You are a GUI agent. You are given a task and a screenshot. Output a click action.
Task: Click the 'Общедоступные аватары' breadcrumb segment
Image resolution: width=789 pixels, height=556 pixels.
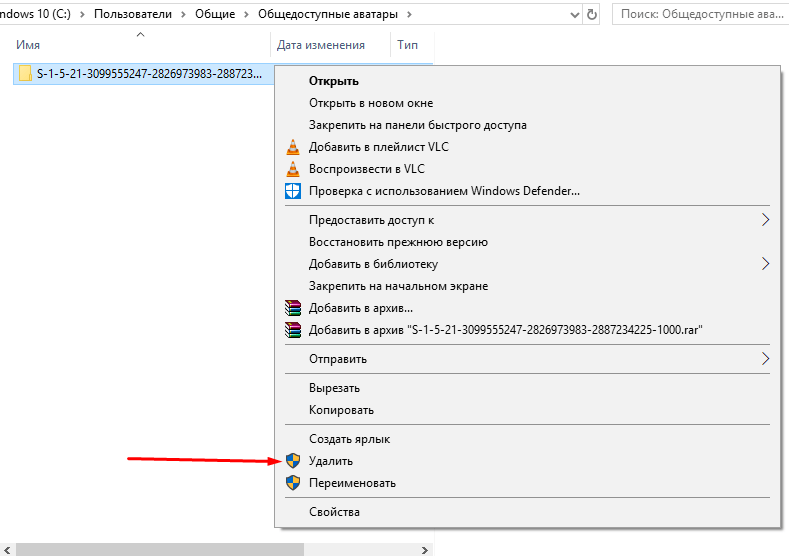[x=328, y=14]
